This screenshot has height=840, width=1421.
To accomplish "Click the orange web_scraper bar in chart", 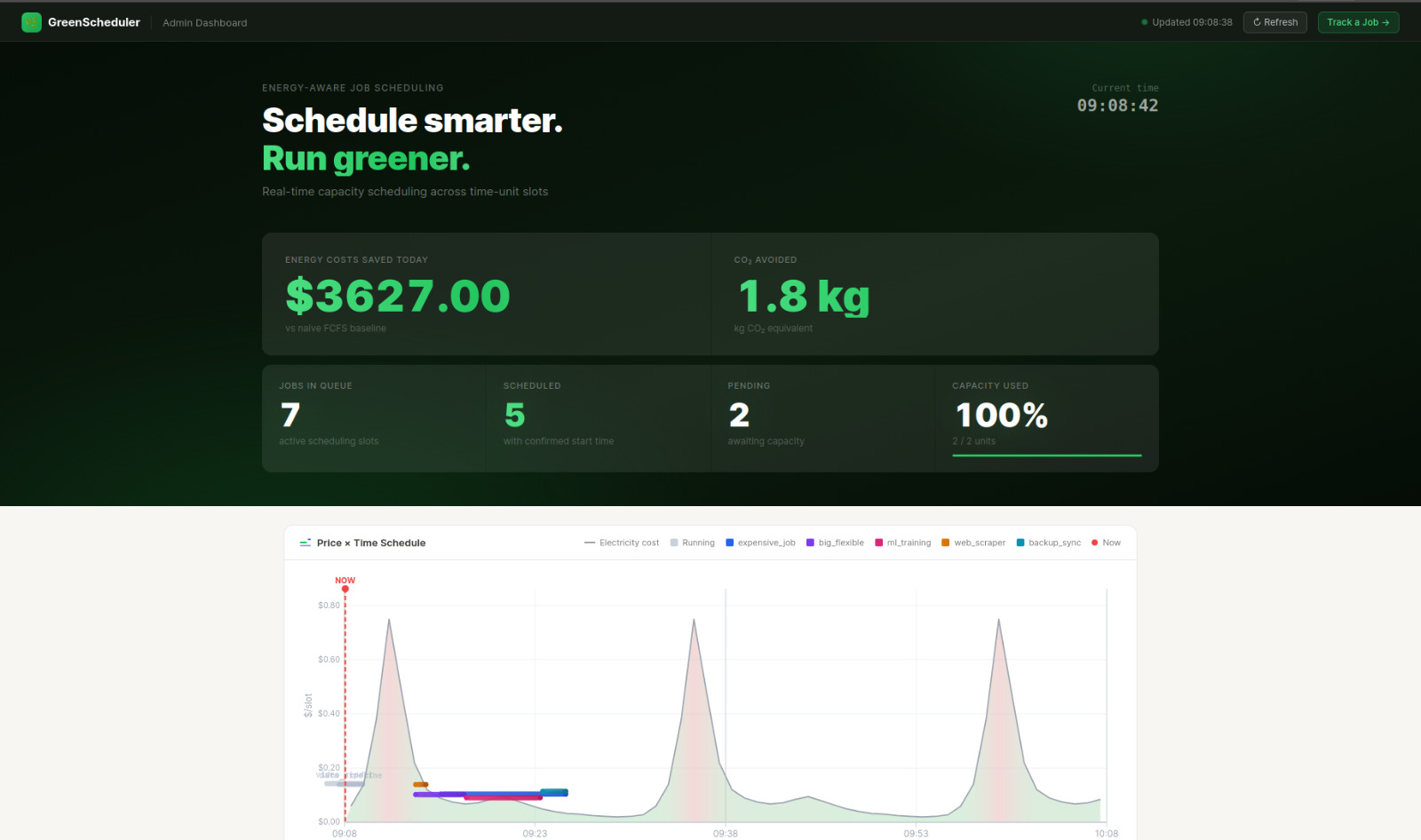I will tap(420, 784).
